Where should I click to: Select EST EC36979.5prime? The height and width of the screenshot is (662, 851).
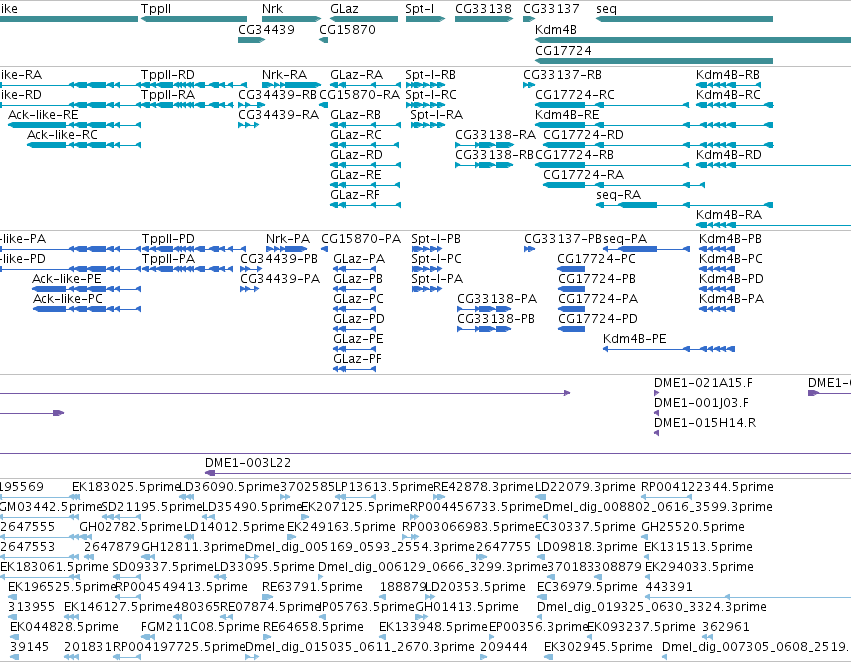541,597
